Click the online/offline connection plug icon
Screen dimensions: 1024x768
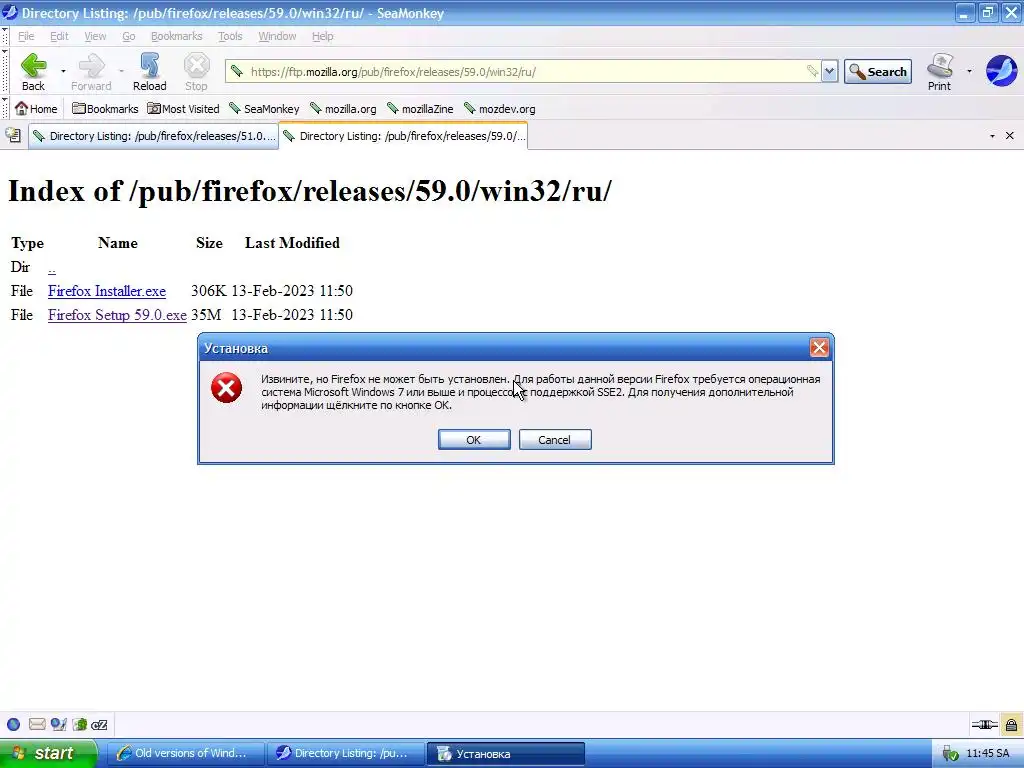(984, 724)
